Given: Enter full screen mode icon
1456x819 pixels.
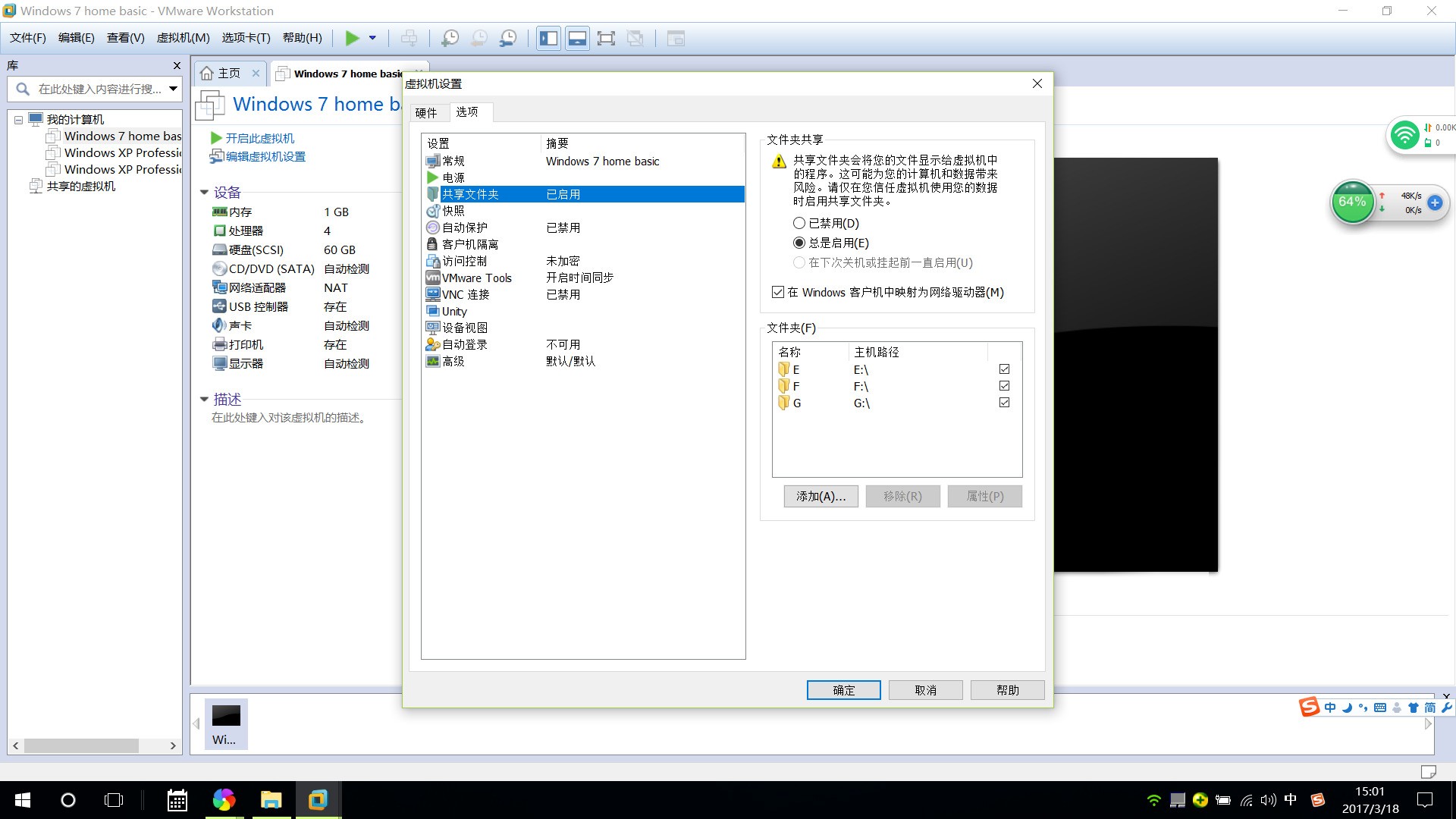Looking at the screenshot, I should click(x=606, y=38).
